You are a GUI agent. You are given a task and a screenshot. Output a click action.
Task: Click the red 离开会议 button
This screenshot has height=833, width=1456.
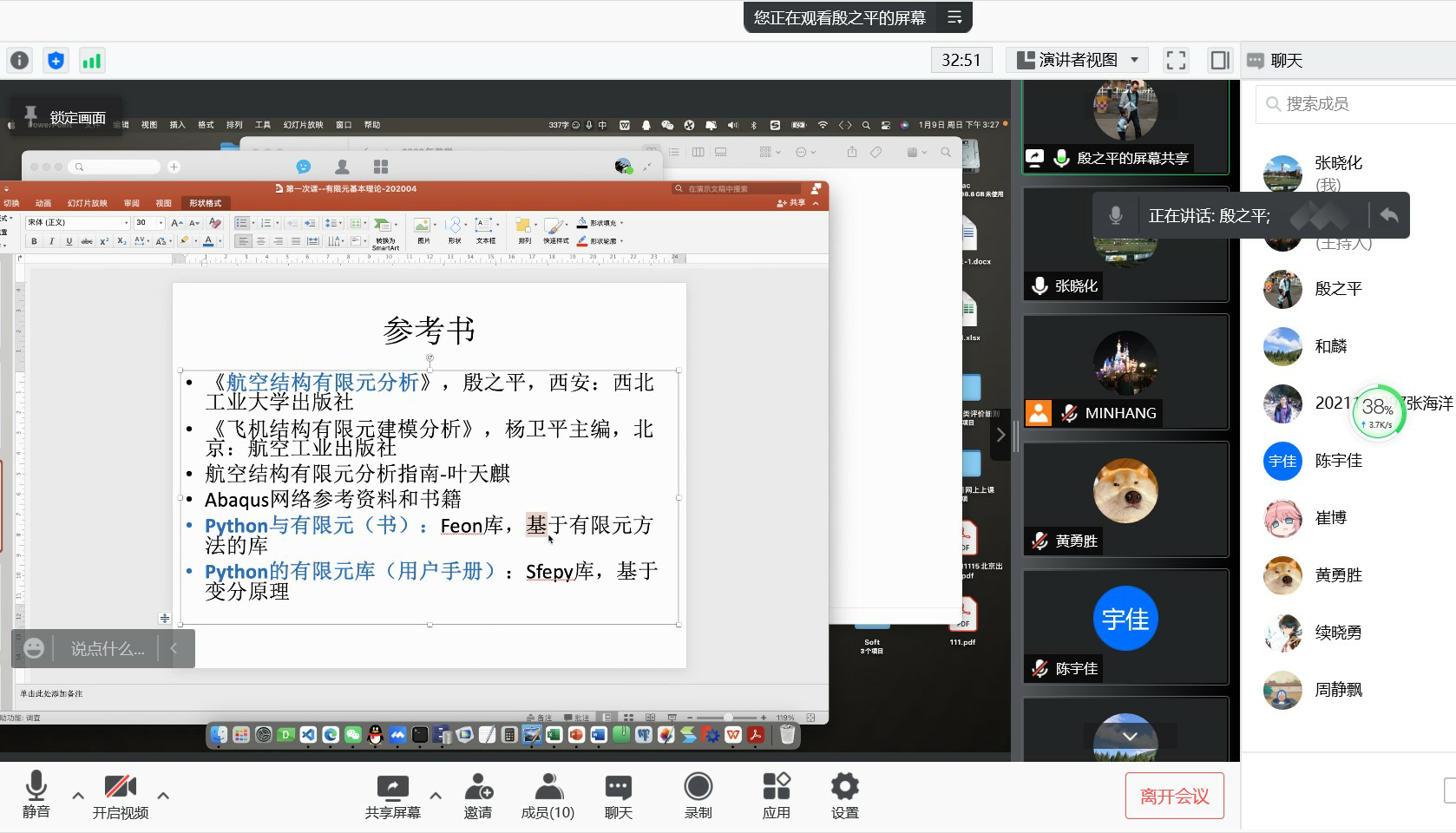[x=1174, y=796]
